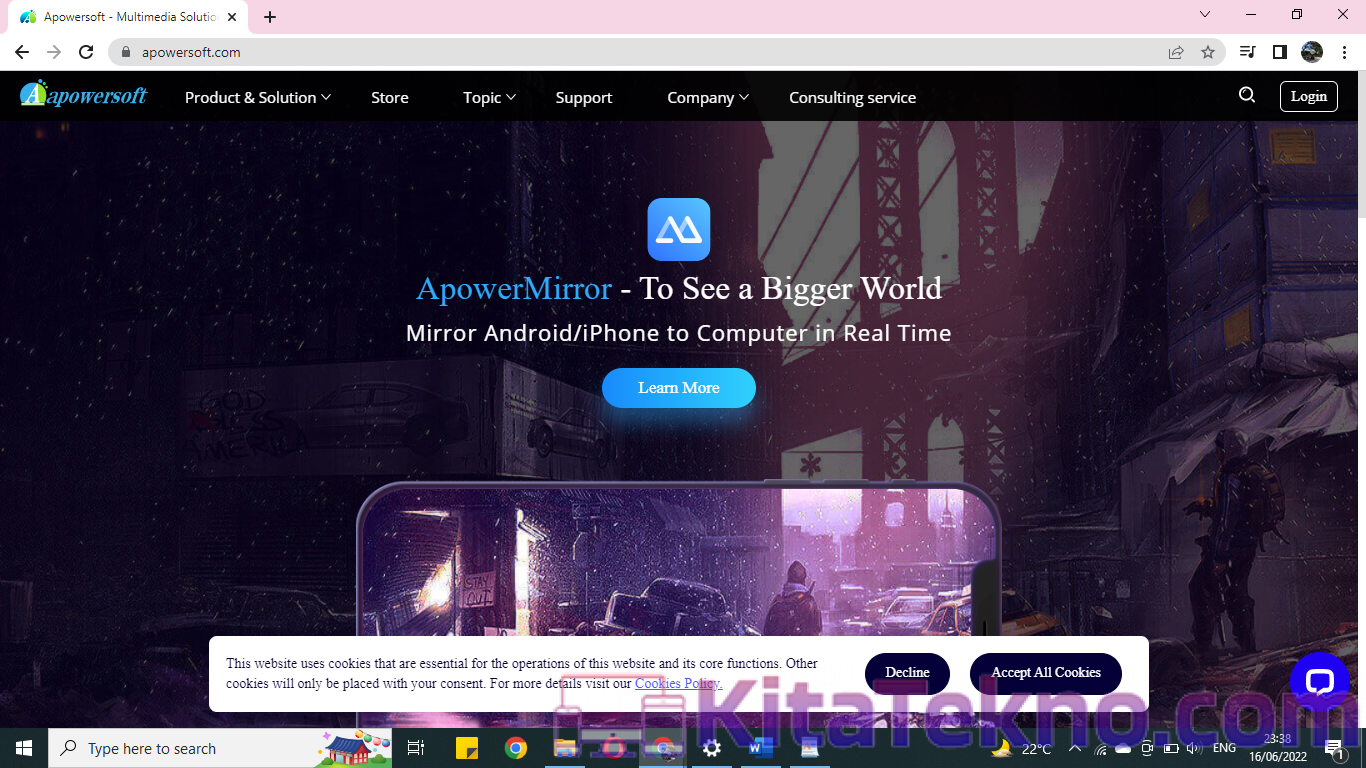Click the volume icon in the system tray

point(1193,748)
